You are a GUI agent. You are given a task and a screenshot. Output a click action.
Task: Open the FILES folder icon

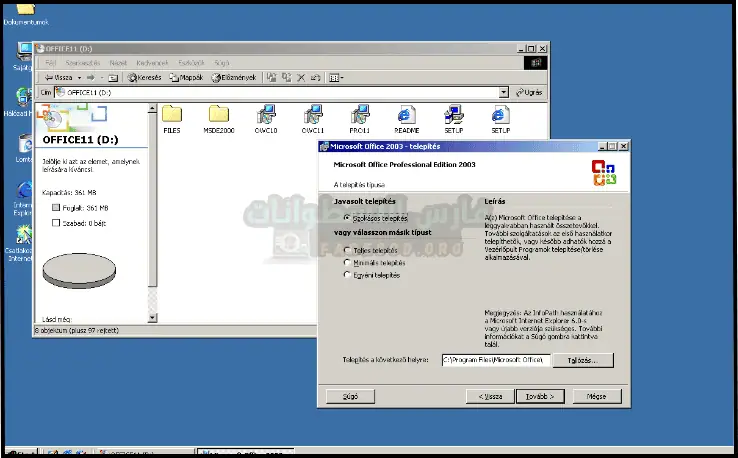click(172, 115)
